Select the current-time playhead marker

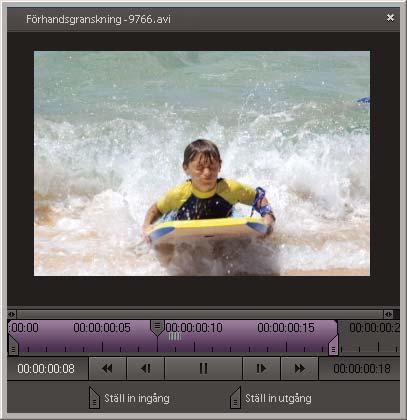coord(157,327)
